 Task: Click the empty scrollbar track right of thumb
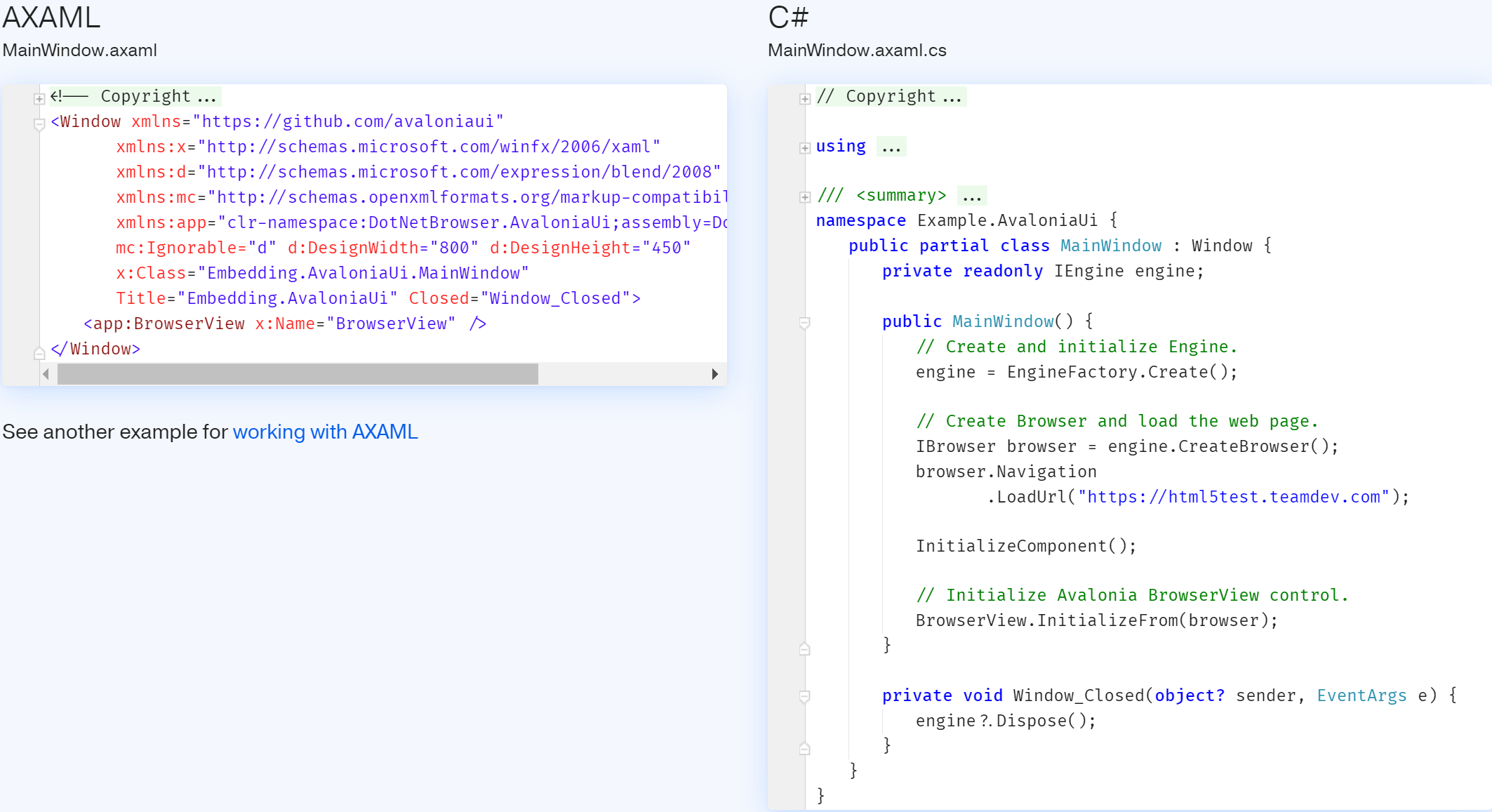[x=621, y=374]
